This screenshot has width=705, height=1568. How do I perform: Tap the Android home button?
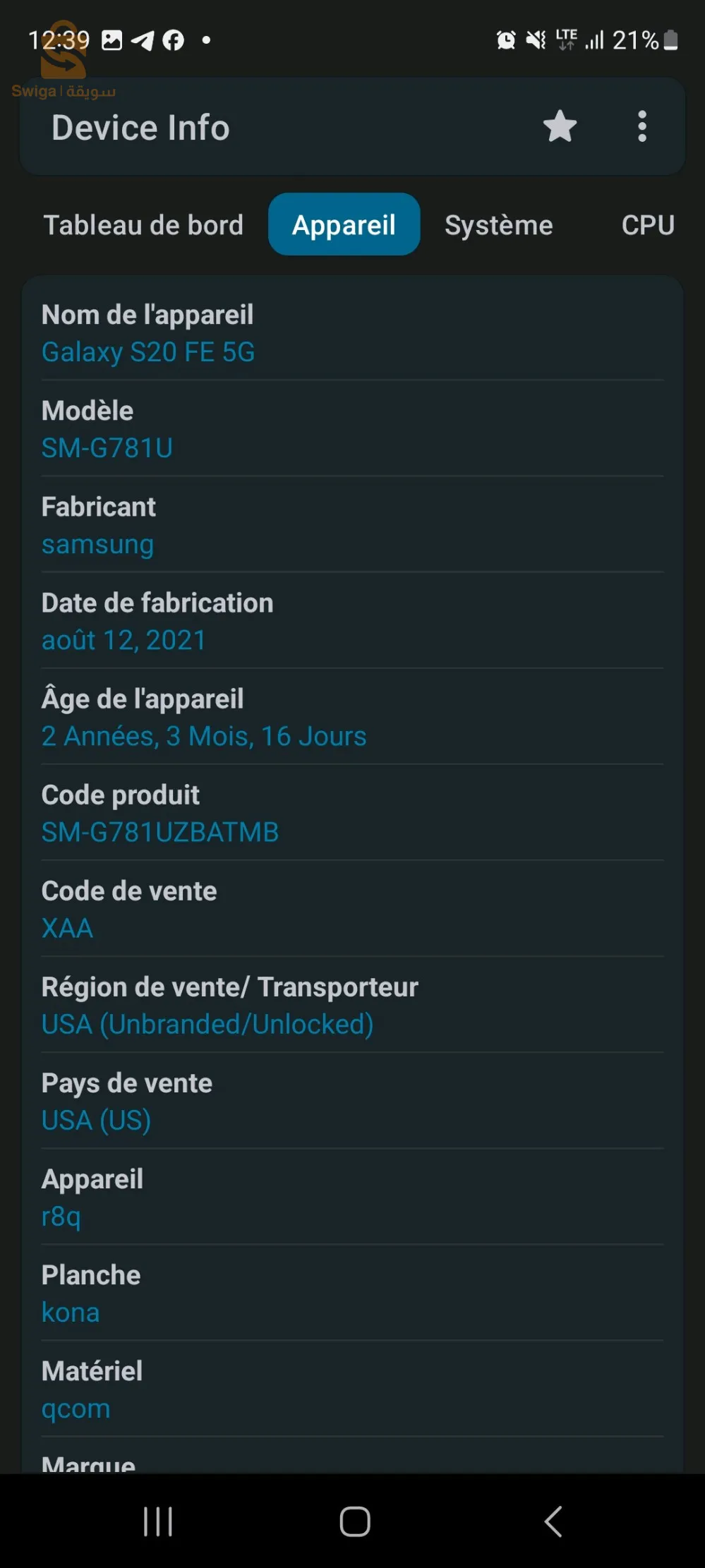(x=354, y=1521)
